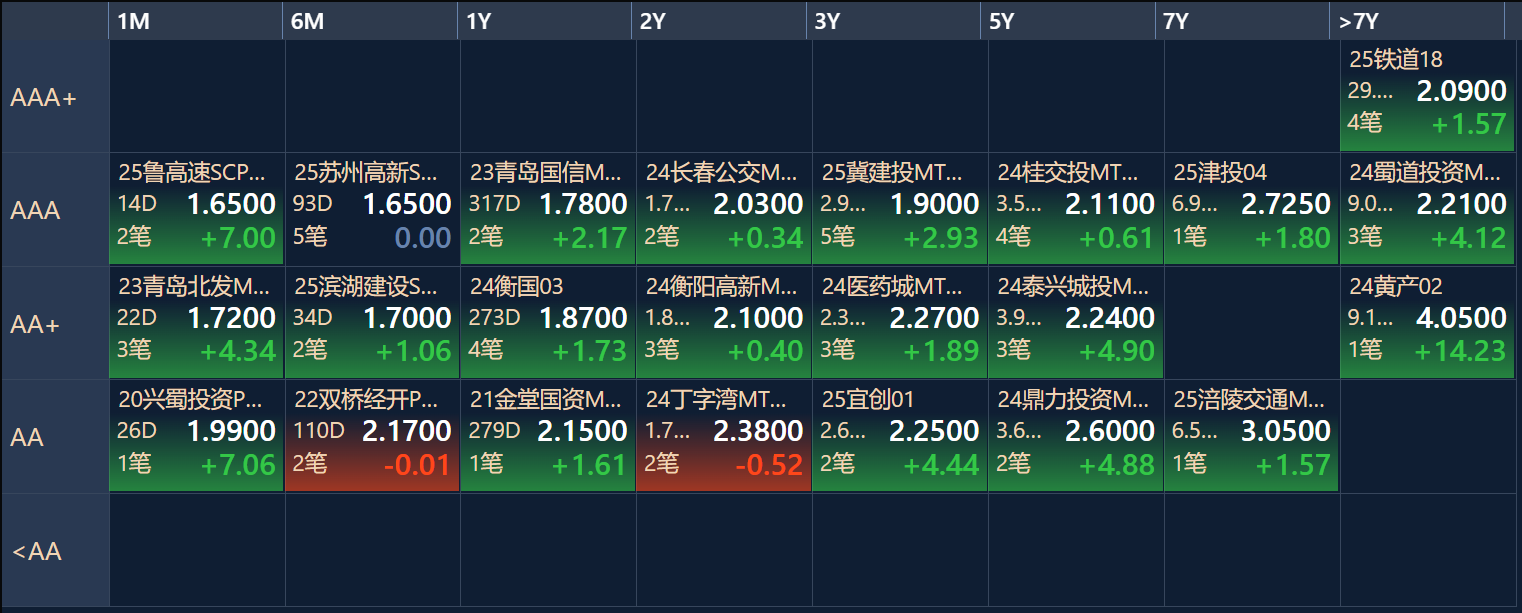The height and width of the screenshot is (613, 1522).
Task: Open the 23青岛国信M bond cell
Action: [548, 209]
